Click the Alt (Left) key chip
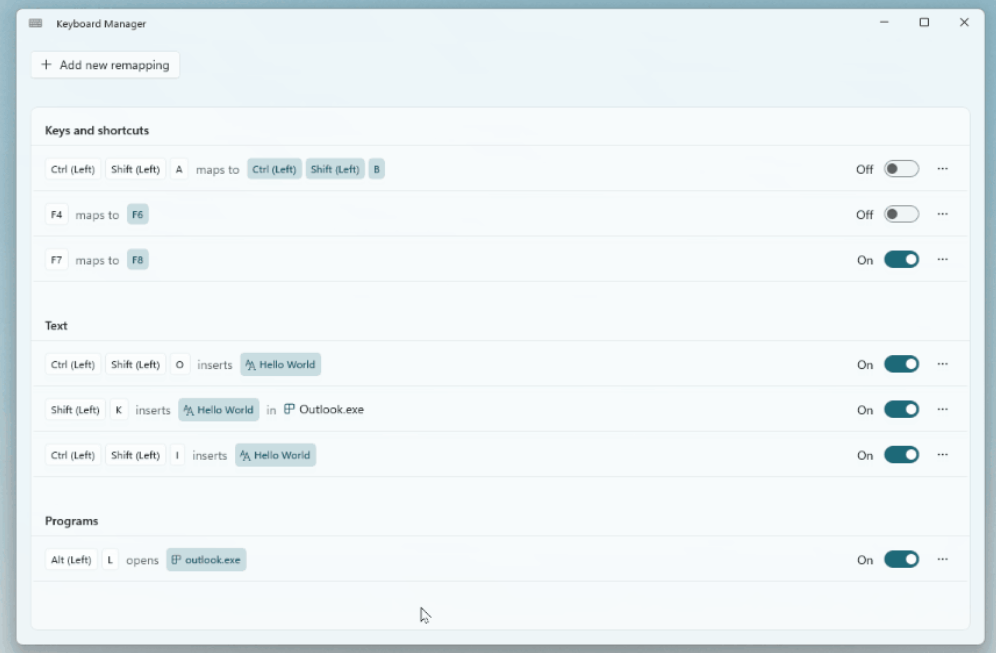Image resolution: width=996 pixels, height=653 pixels. tap(71, 560)
